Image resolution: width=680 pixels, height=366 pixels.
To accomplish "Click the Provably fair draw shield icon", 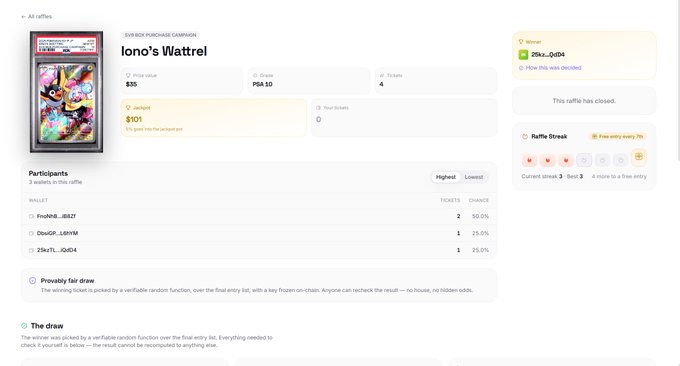I will [33, 281].
